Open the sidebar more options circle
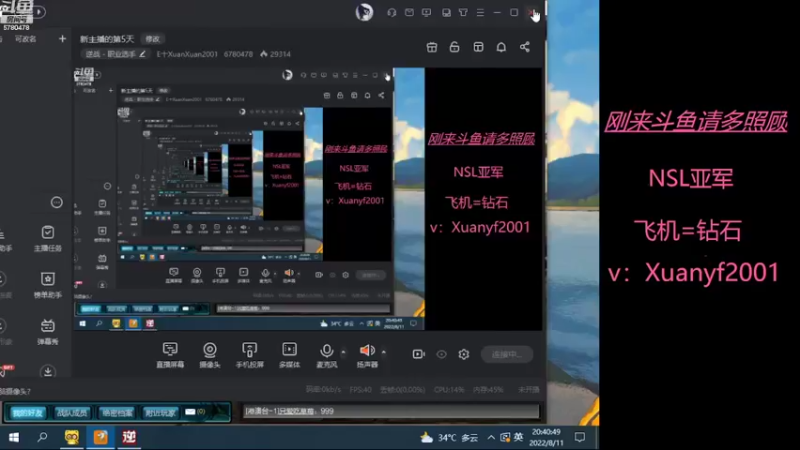 pyautogui.click(x=56, y=203)
